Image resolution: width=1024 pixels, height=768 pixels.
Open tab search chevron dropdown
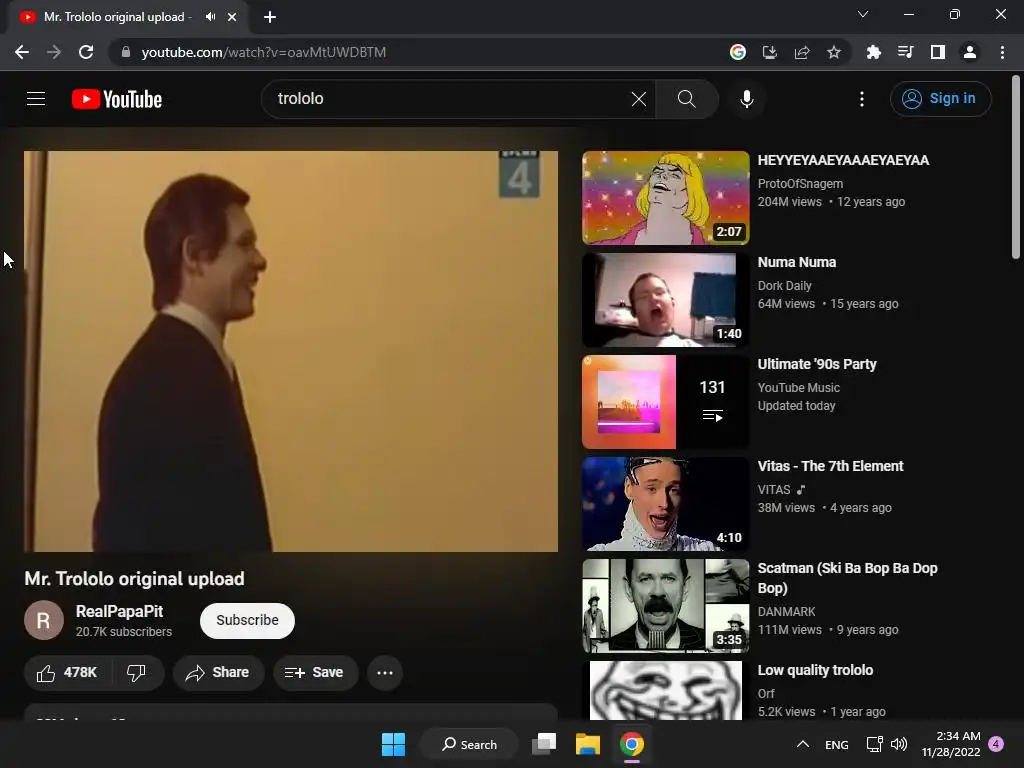click(x=863, y=14)
